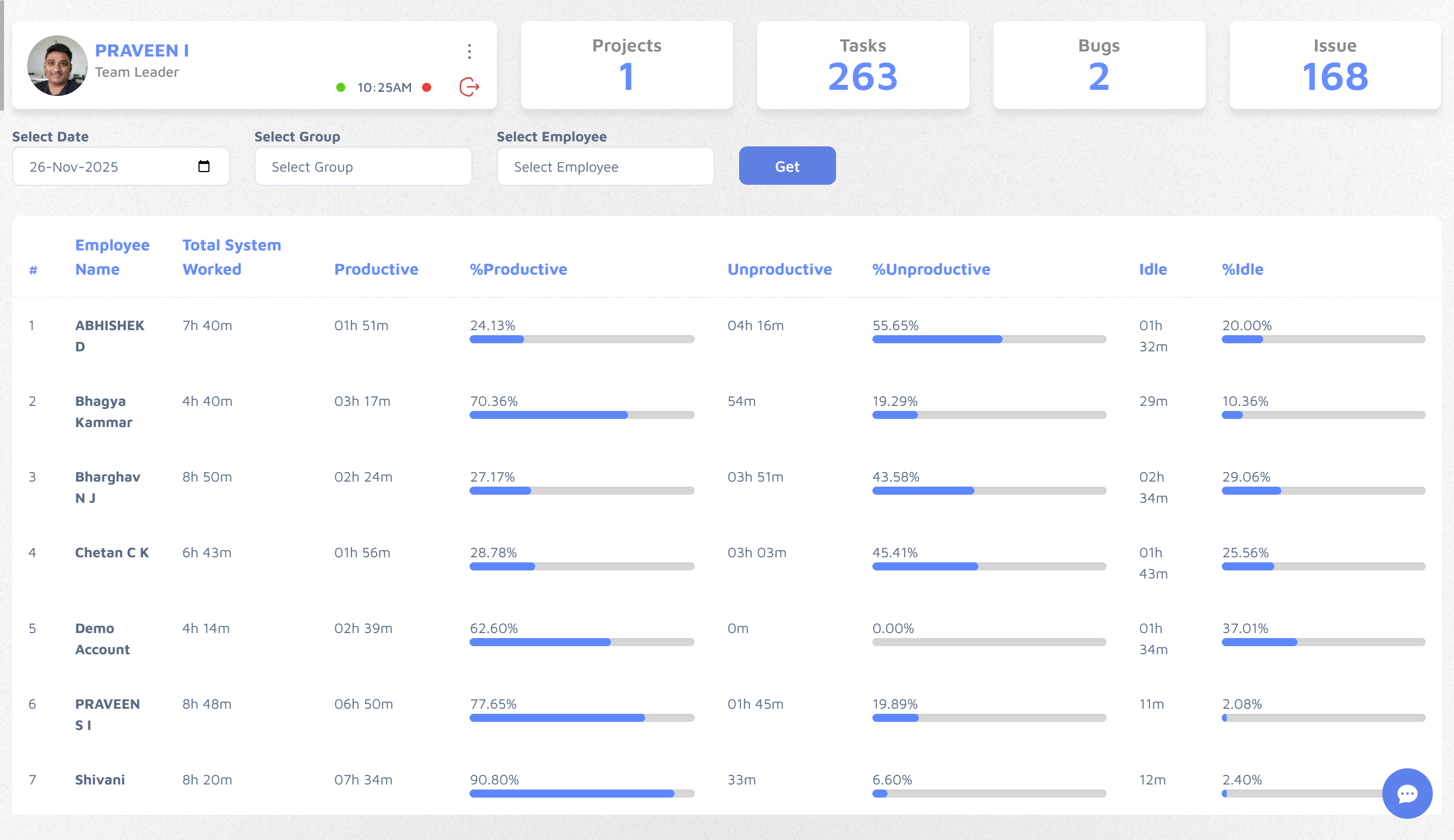
Task: Click the green status indicator dot
Action: point(341,87)
